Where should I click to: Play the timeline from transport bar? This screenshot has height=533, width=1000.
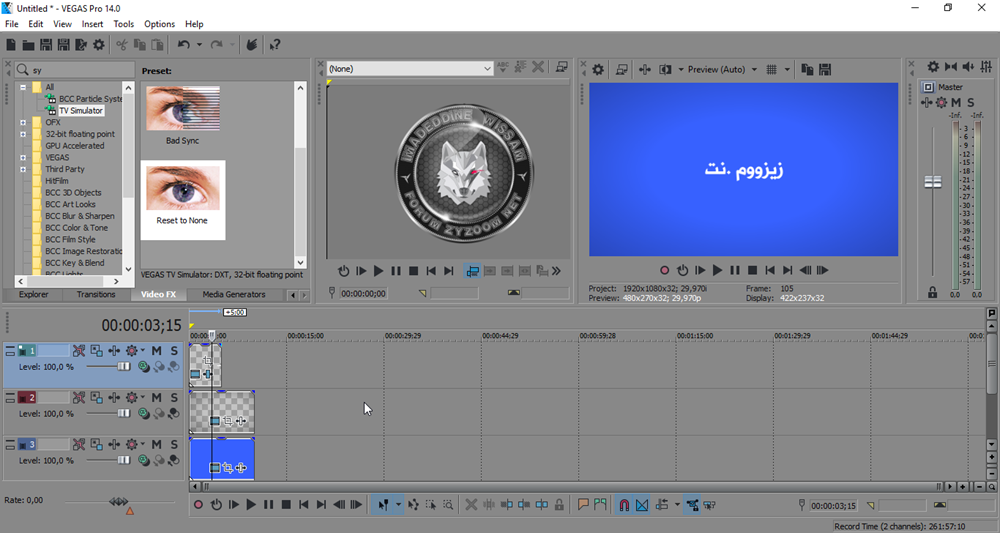tap(251, 505)
